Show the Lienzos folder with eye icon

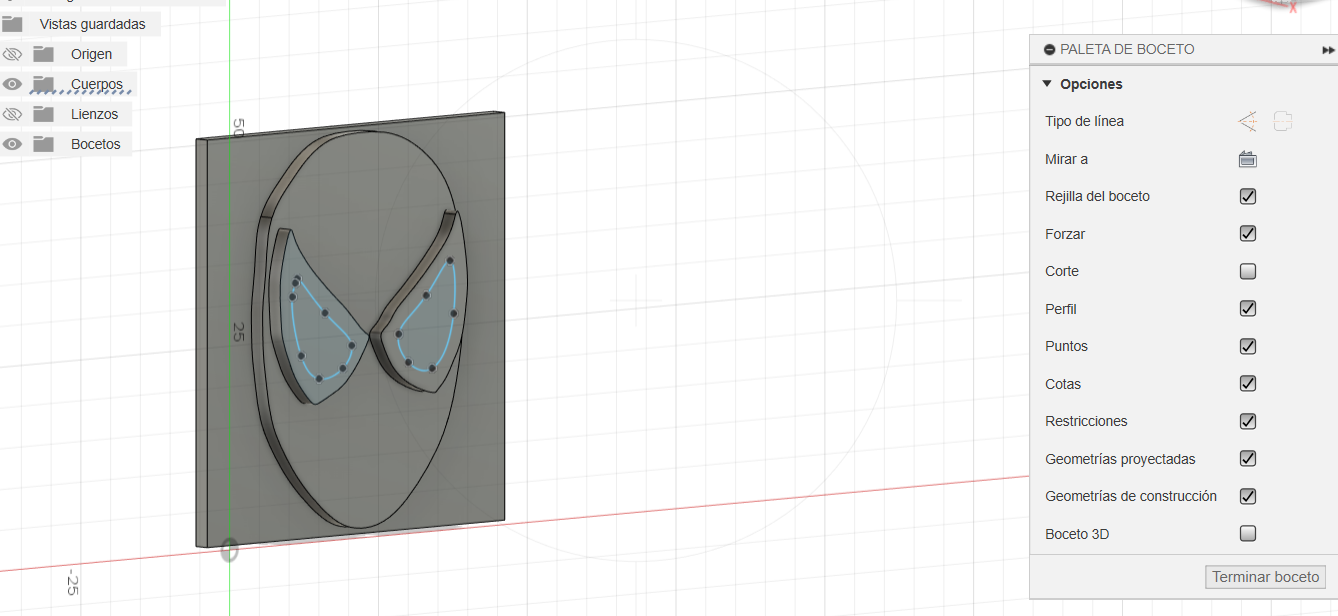pyautogui.click(x=12, y=114)
